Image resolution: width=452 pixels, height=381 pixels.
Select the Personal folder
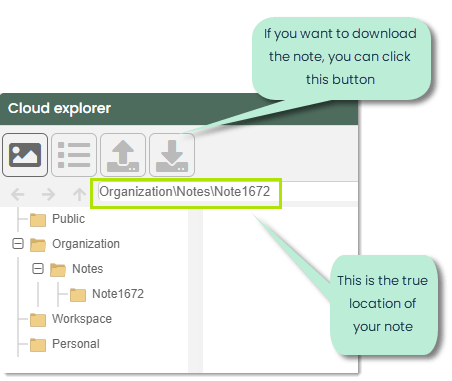click(x=76, y=344)
